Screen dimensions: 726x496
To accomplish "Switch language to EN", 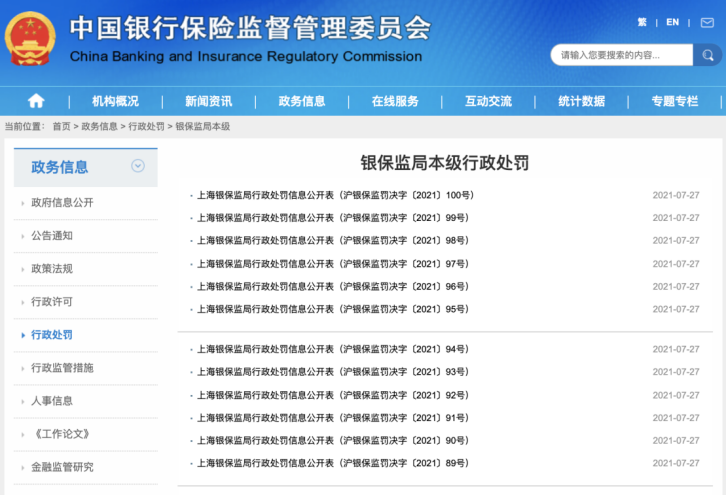I will tap(672, 22).
